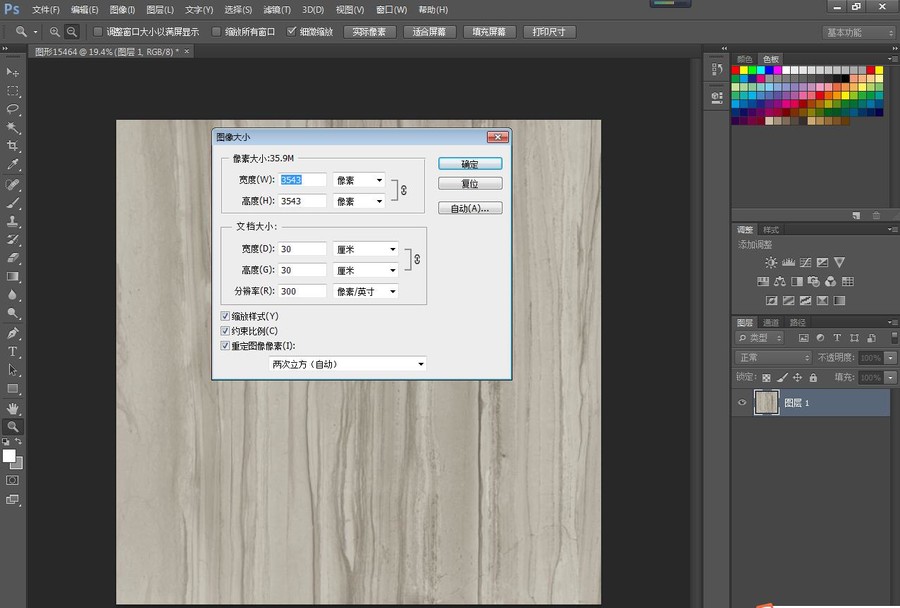Switch to the 颜色 panel tab
This screenshot has height=608, width=900.
pyautogui.click(x=744, y=59)
